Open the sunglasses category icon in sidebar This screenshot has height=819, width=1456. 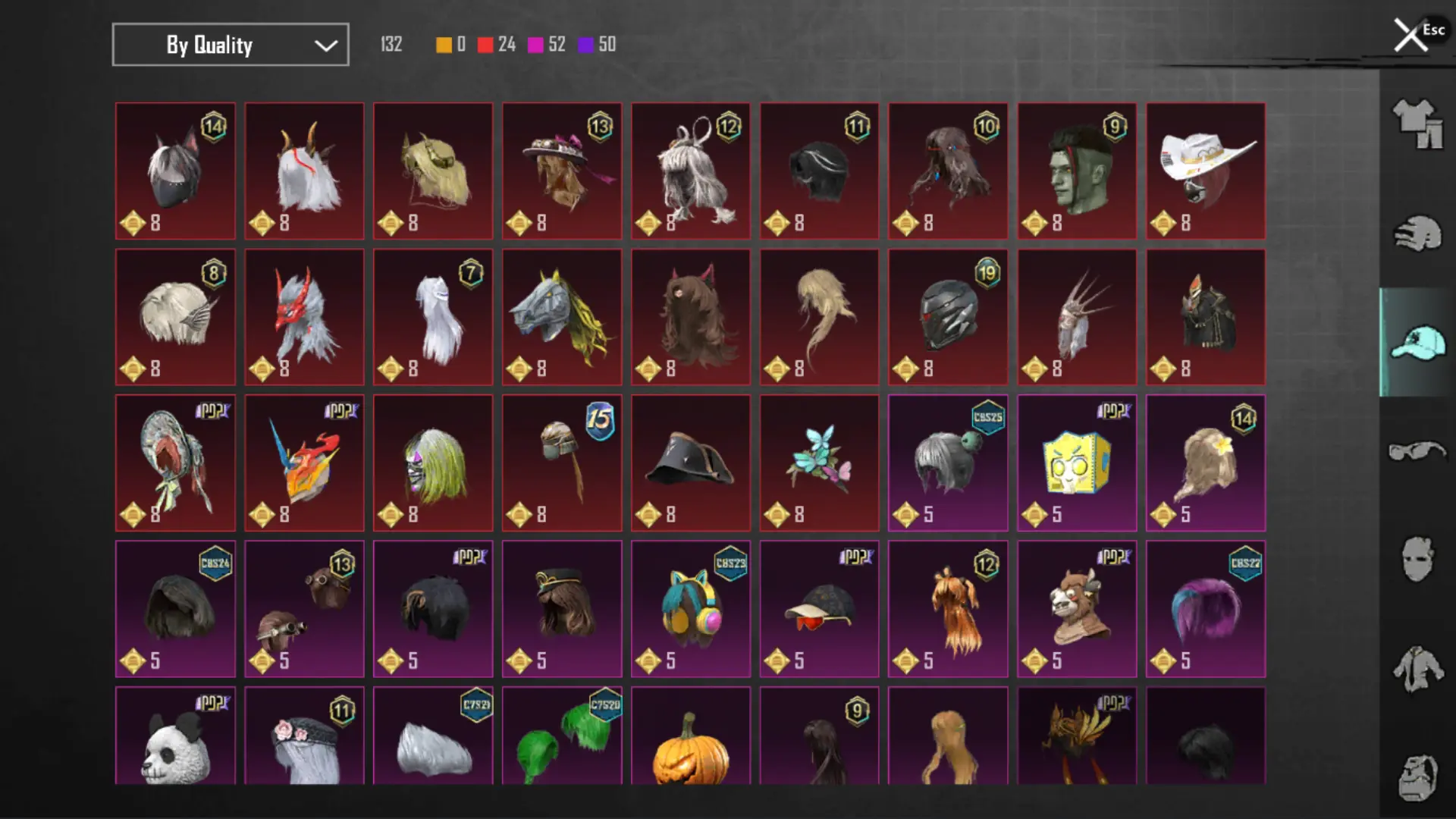(1417, 451)
